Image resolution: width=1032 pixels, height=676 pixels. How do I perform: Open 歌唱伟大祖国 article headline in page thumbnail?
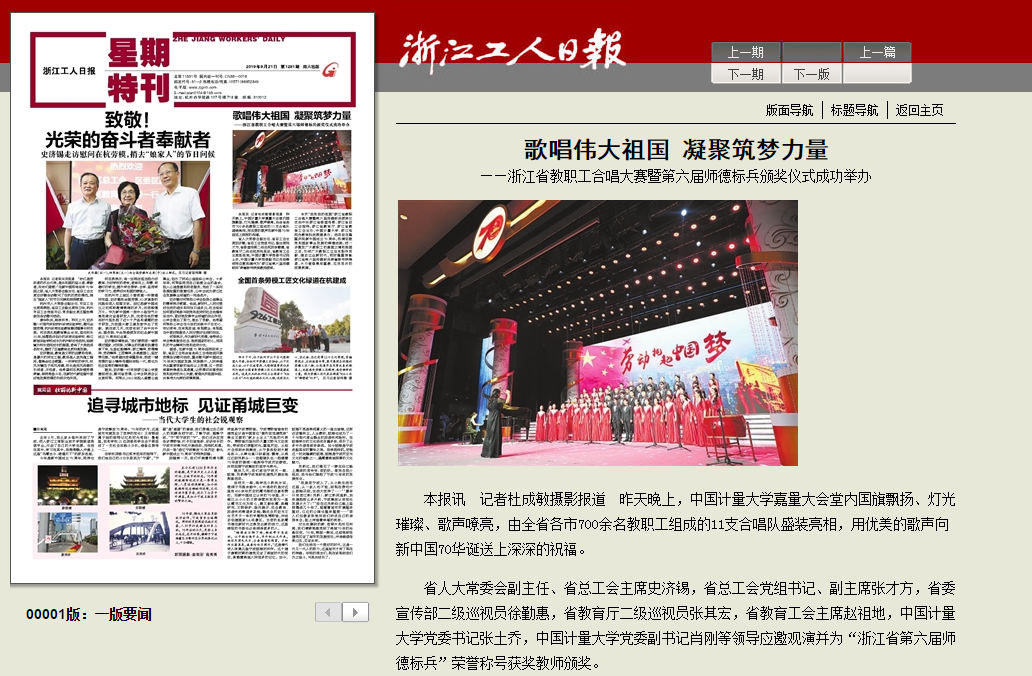pos(292,116)
